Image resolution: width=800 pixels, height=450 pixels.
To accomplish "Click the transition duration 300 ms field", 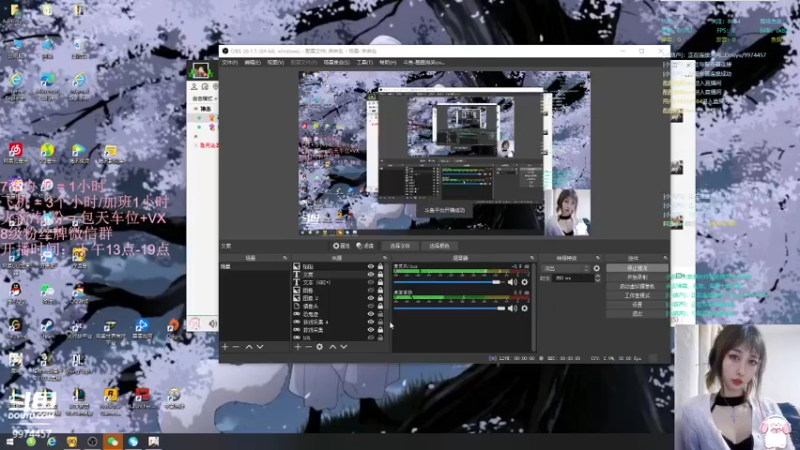I will (571, 278).
